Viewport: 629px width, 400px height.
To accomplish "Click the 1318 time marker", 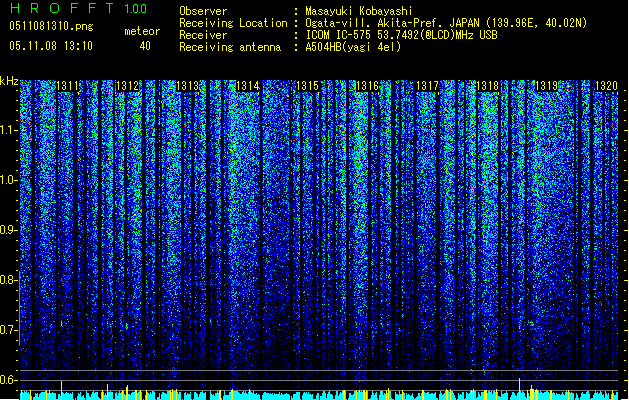I will [487, 86].
